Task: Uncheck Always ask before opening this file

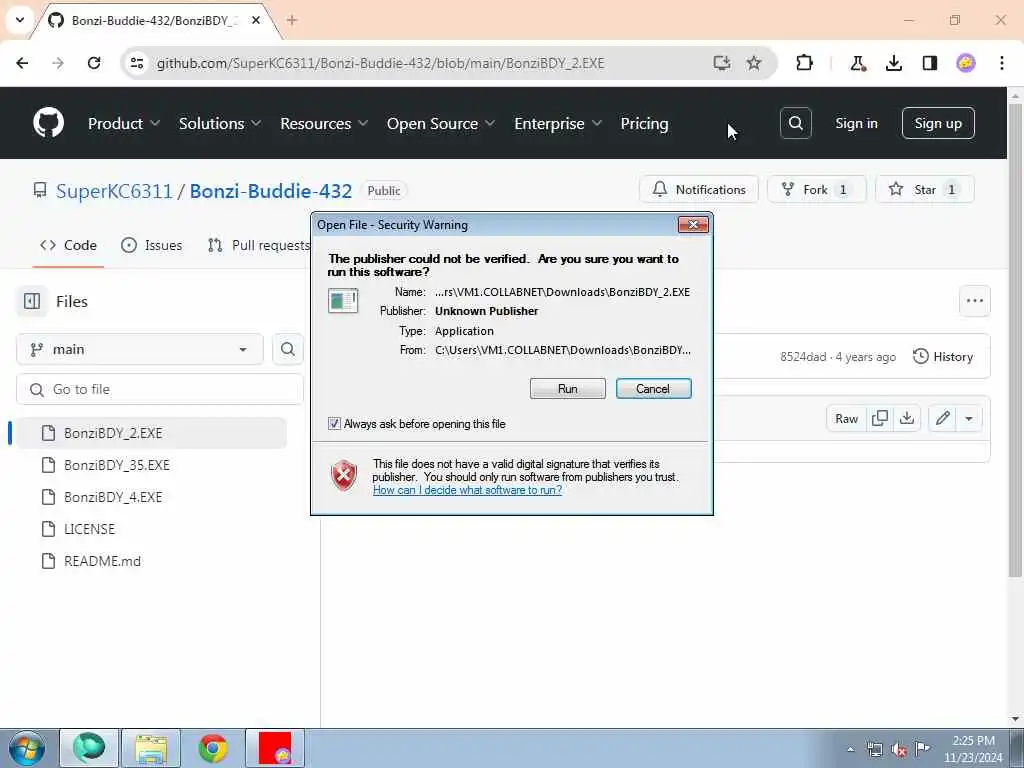Action: pyautogui.click(x=334, y=423)
